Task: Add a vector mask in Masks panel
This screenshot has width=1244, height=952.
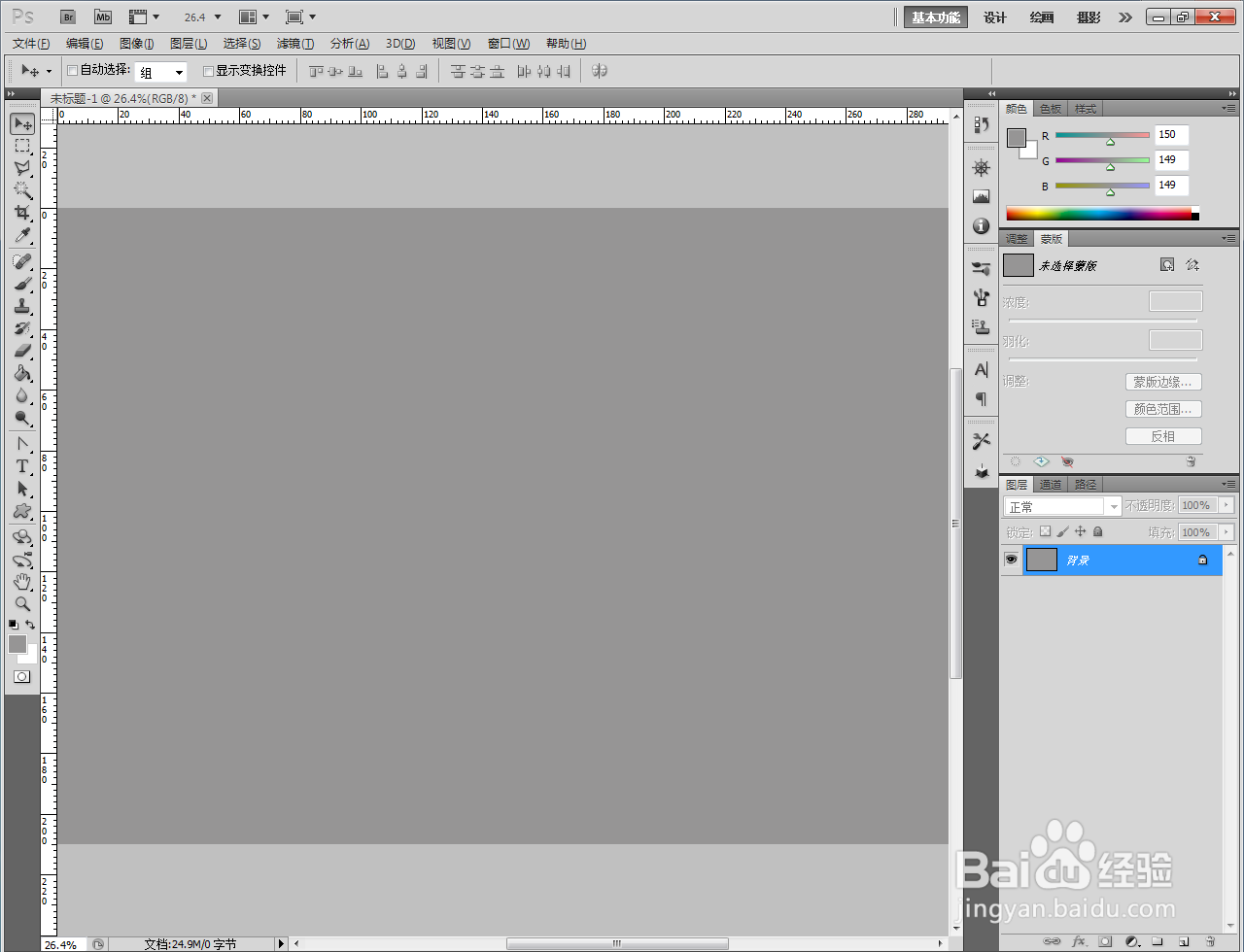Action: point(1192,265)
